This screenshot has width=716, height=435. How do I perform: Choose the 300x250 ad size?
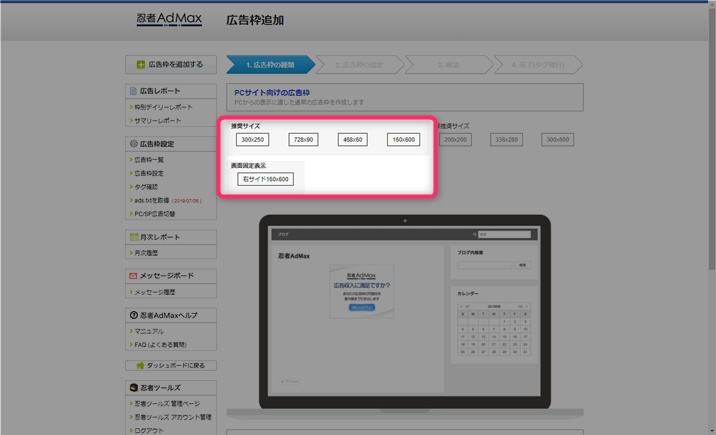[253, 140]
